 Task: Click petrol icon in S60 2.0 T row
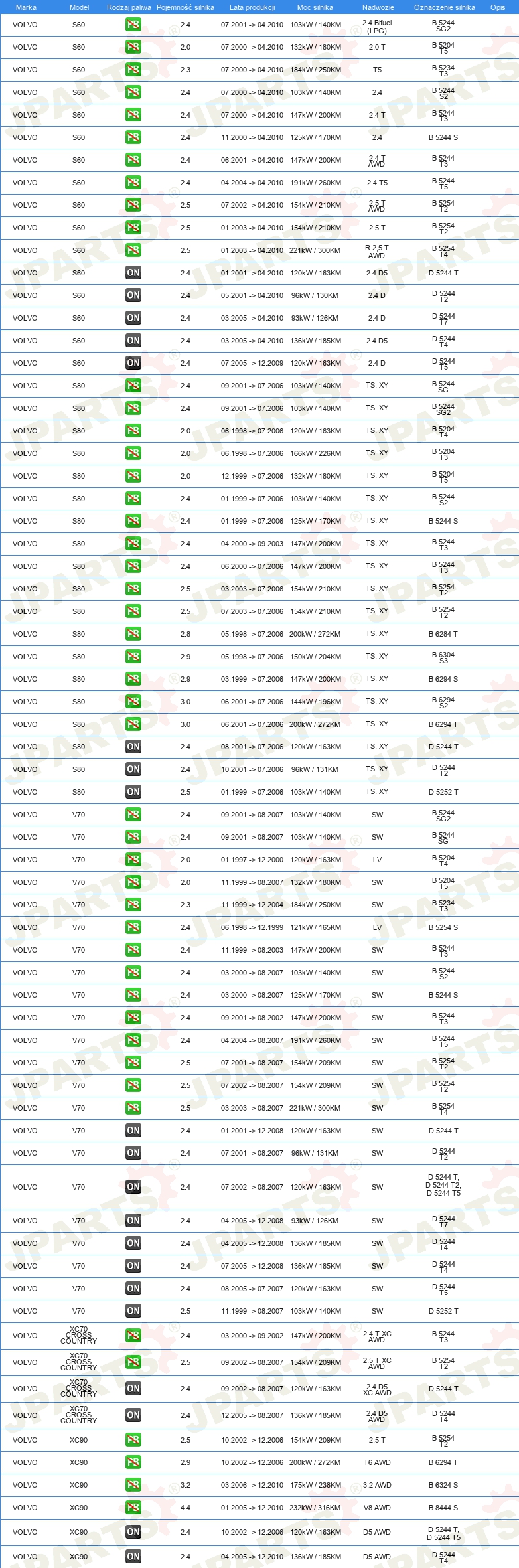[133, 47]
